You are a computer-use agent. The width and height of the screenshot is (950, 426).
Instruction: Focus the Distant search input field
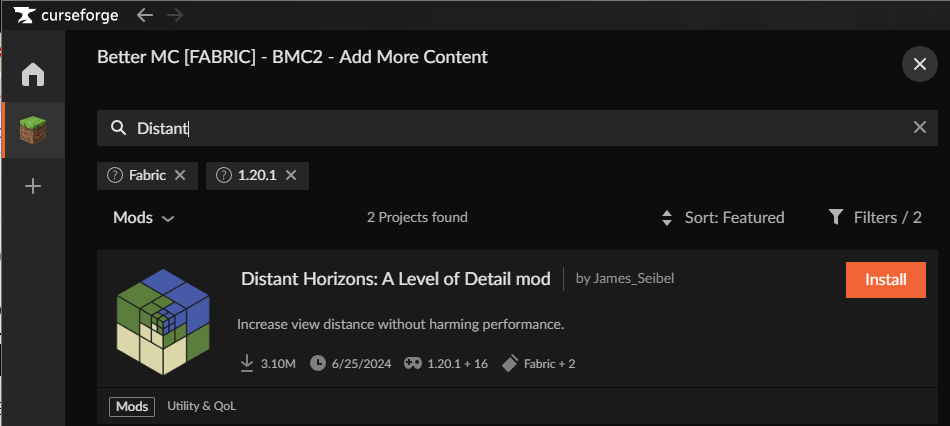[x=517, y=128]
